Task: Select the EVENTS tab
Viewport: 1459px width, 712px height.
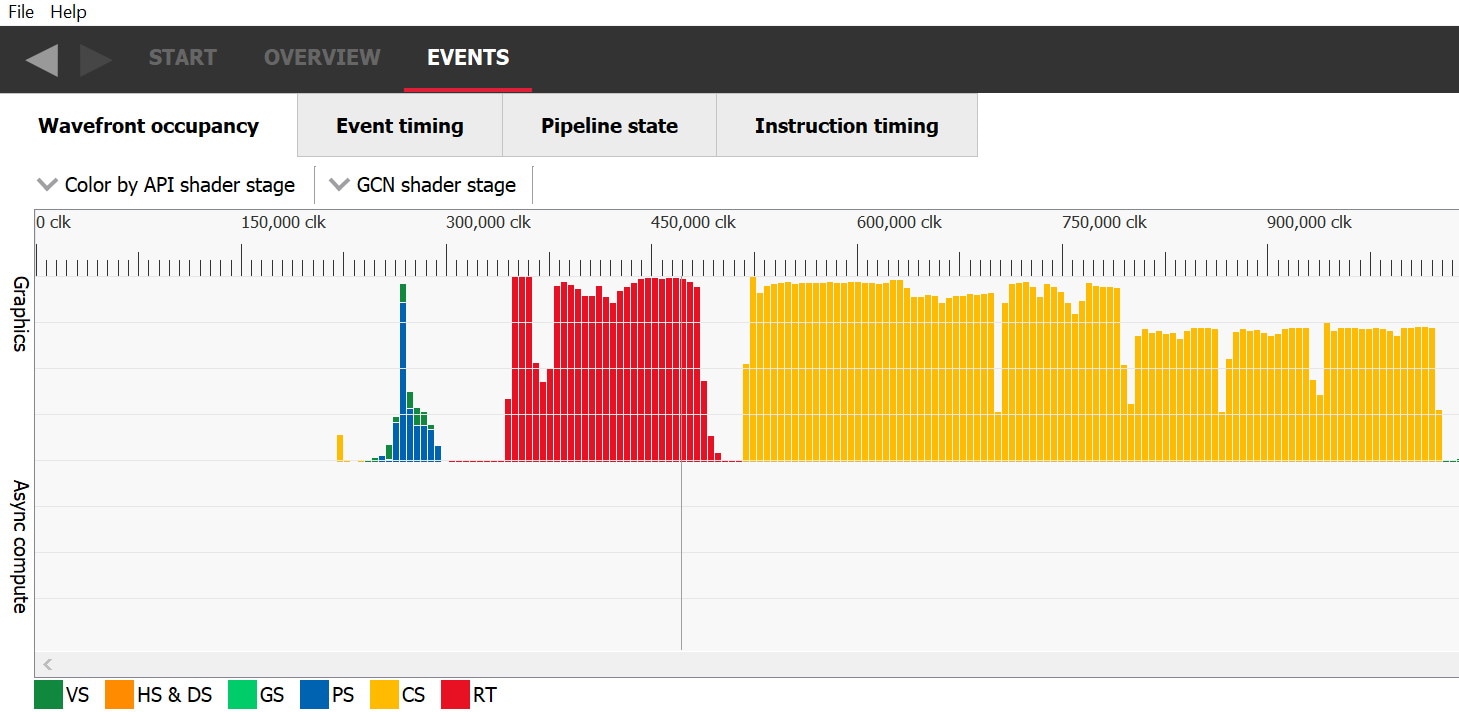Action: coord(468,58)
